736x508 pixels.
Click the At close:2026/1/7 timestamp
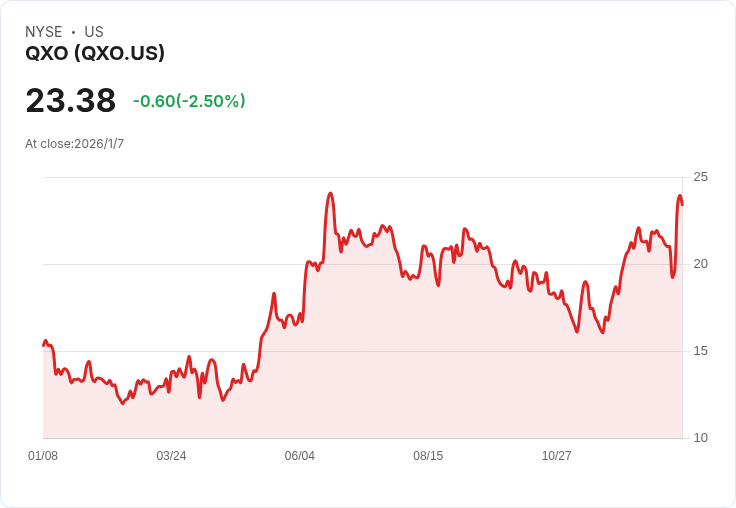(75, 144)
